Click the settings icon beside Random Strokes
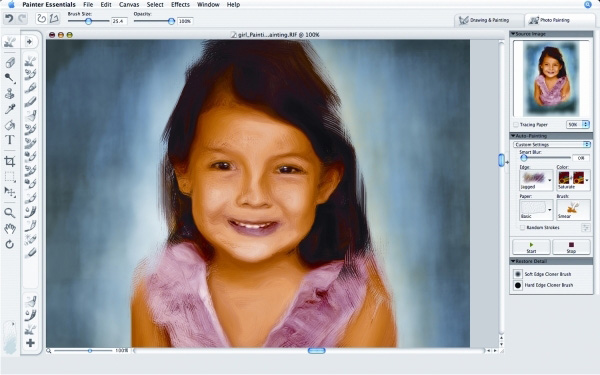600x375 pixels. click(585, 228)
